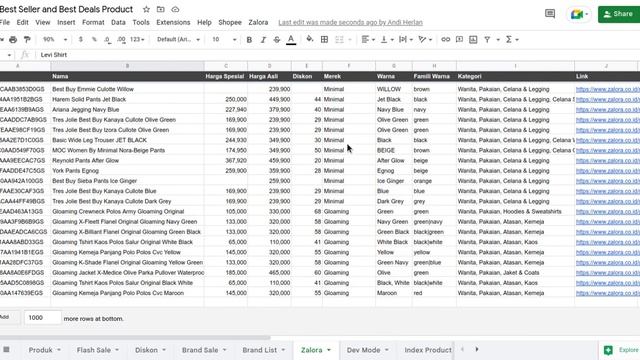
Task: Toggle strikethrough formatting
Action: (277, 40)
